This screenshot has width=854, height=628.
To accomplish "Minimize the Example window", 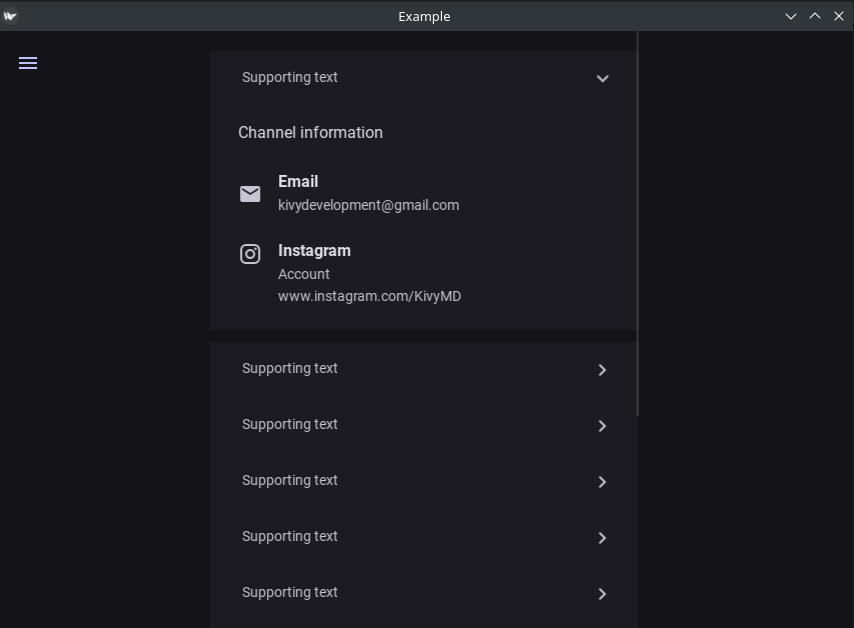I will (791, 16).
